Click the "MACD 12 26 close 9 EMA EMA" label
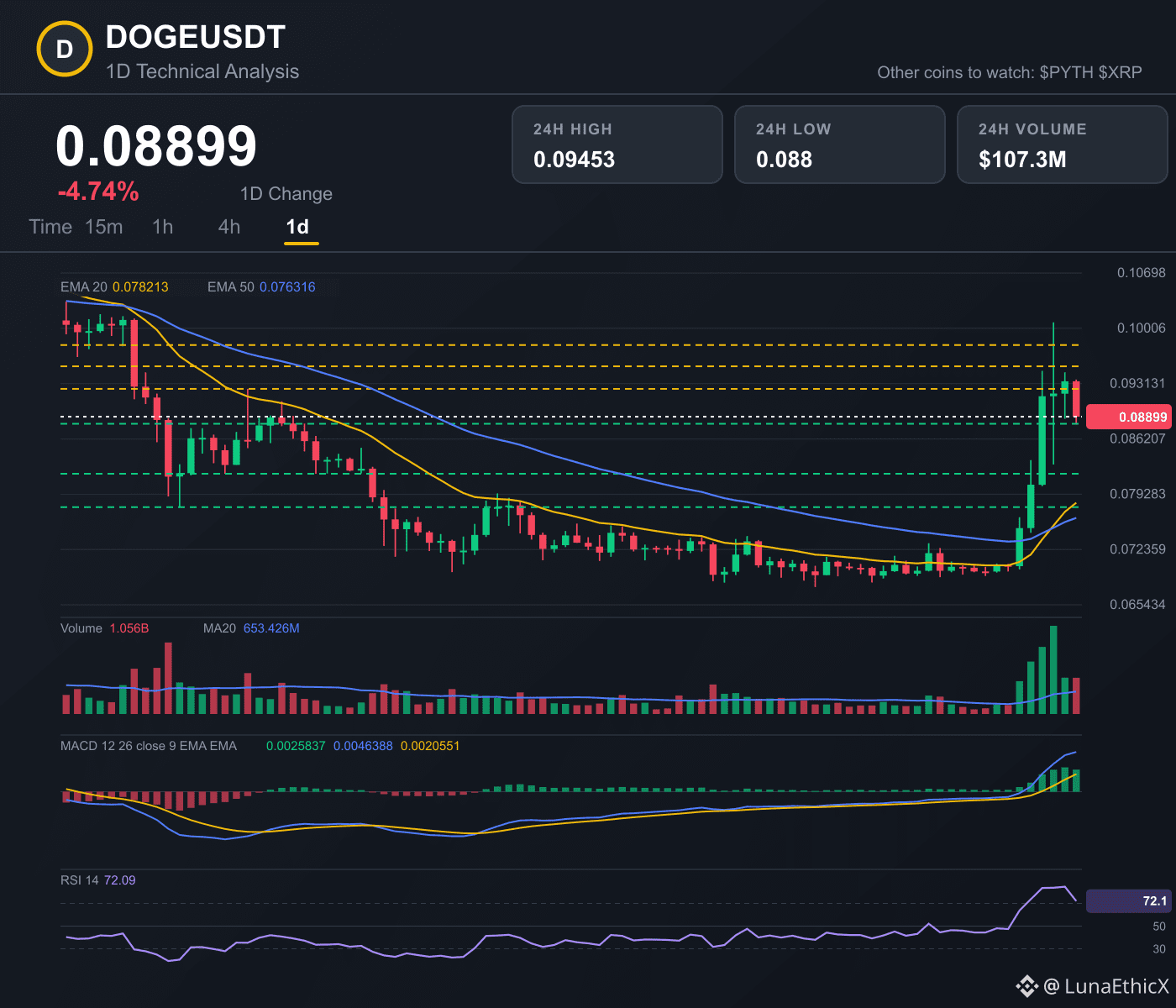Viewport: 1176px width, 1008px height. 149,746
